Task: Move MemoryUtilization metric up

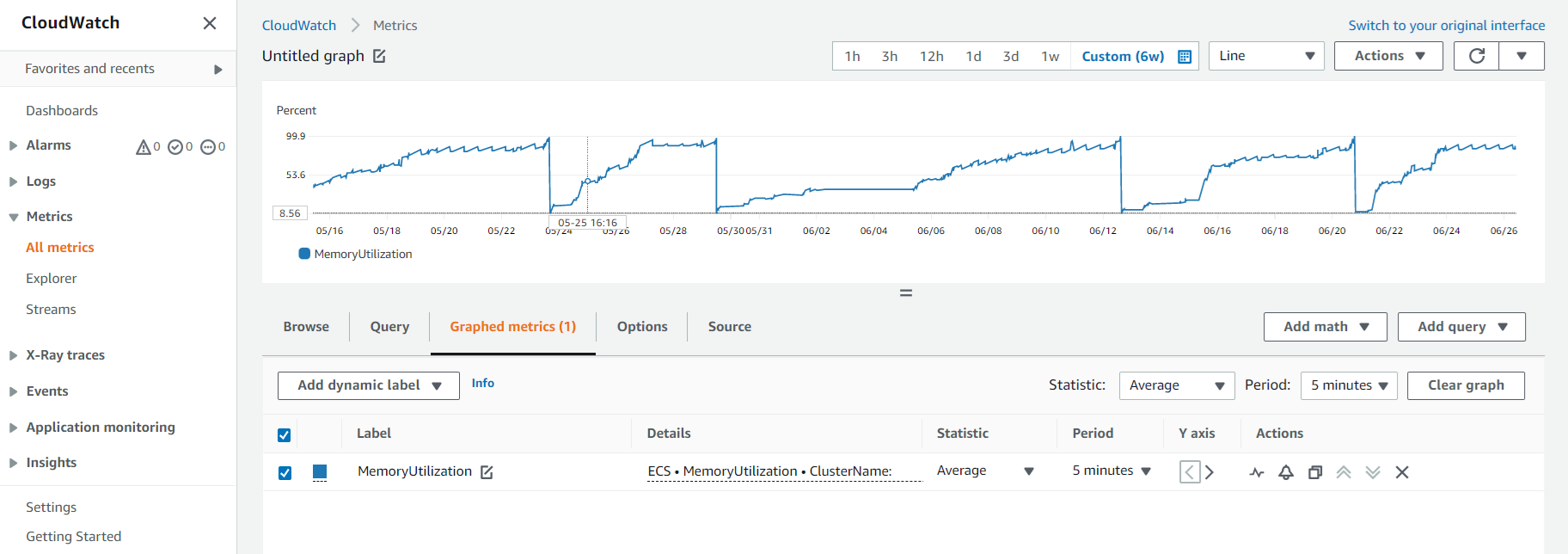Action: point(1344,472)
